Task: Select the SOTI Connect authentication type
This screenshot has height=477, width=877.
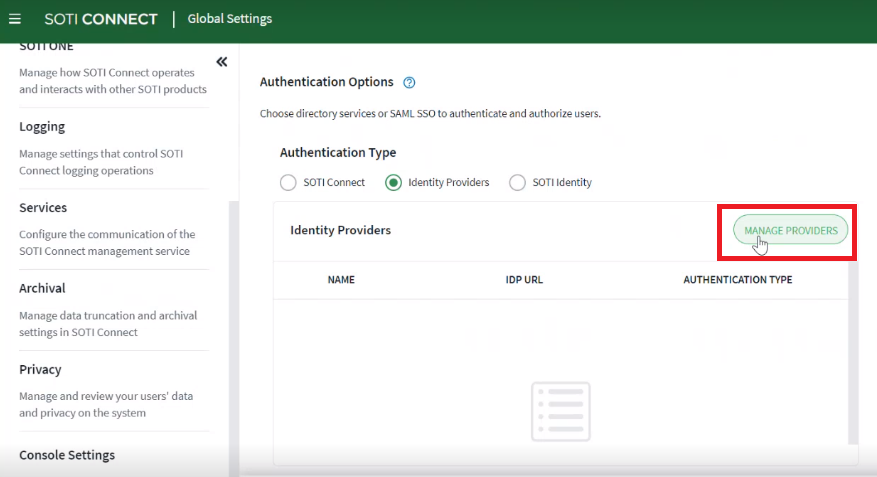Action: (x=288, y=183)
